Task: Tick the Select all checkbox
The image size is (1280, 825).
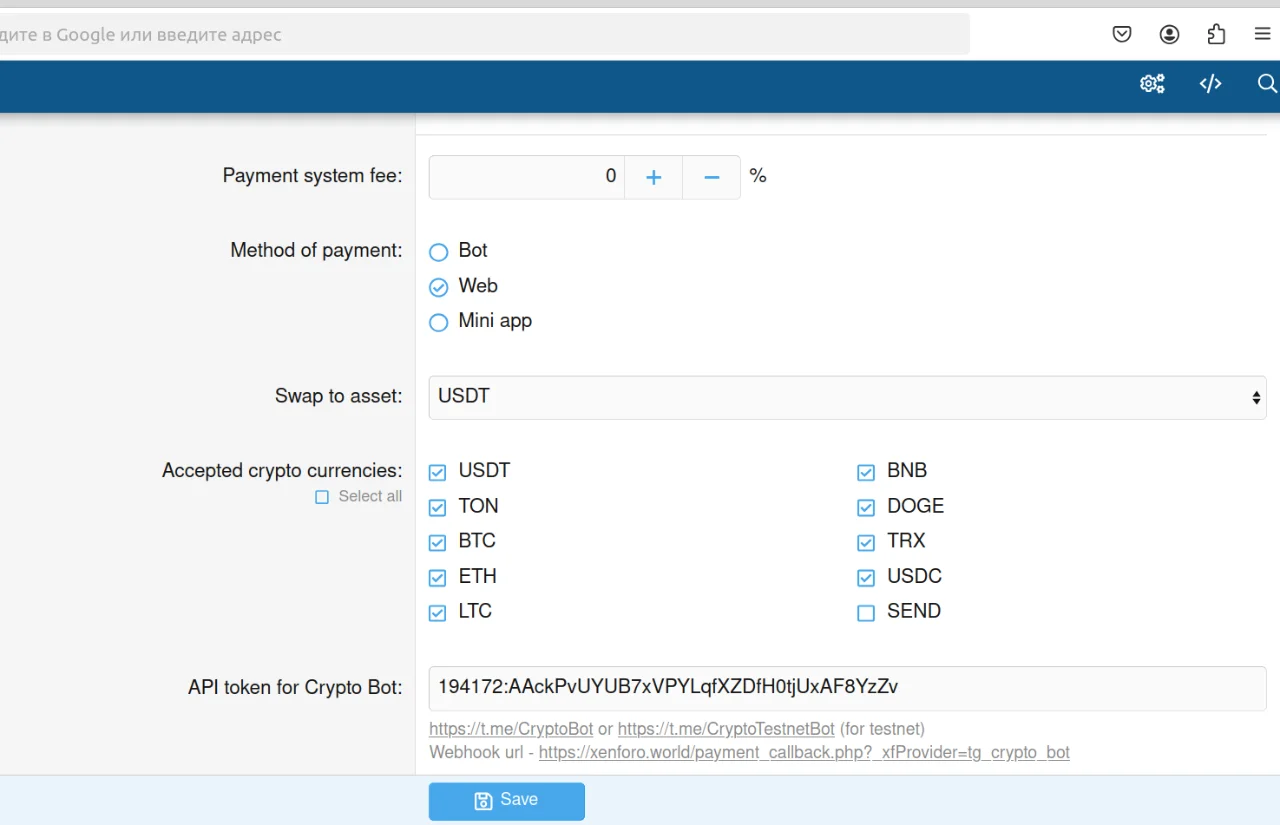Action: click(x=322, y=497)
